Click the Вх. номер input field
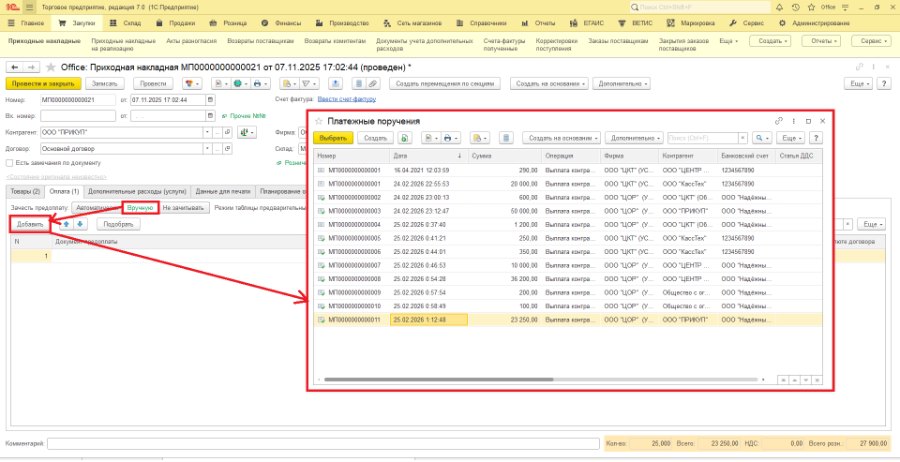This screenshot has width=900, height=462. click(x=78, y=115)
